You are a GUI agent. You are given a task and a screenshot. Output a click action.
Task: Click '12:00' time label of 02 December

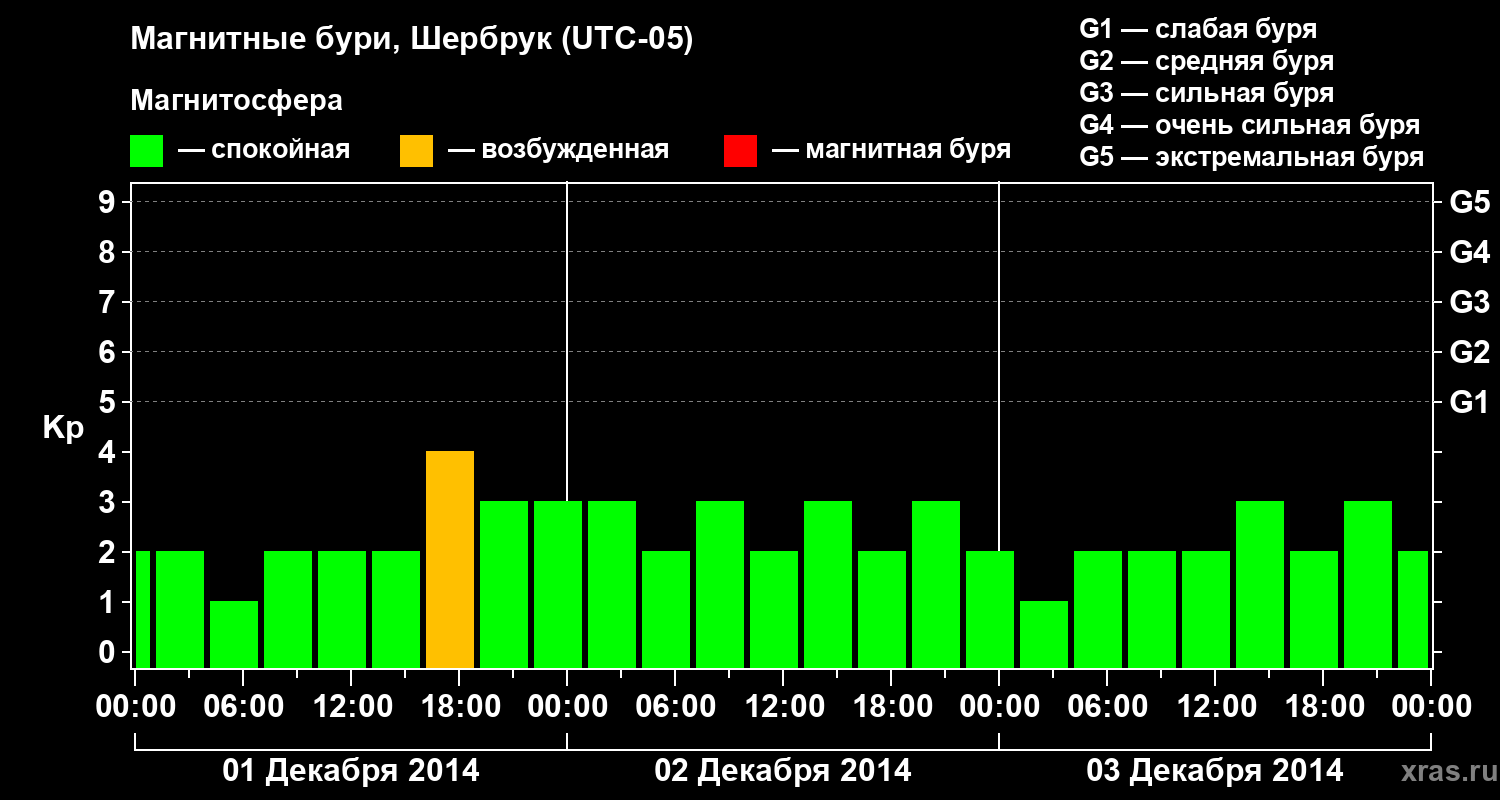784,707
